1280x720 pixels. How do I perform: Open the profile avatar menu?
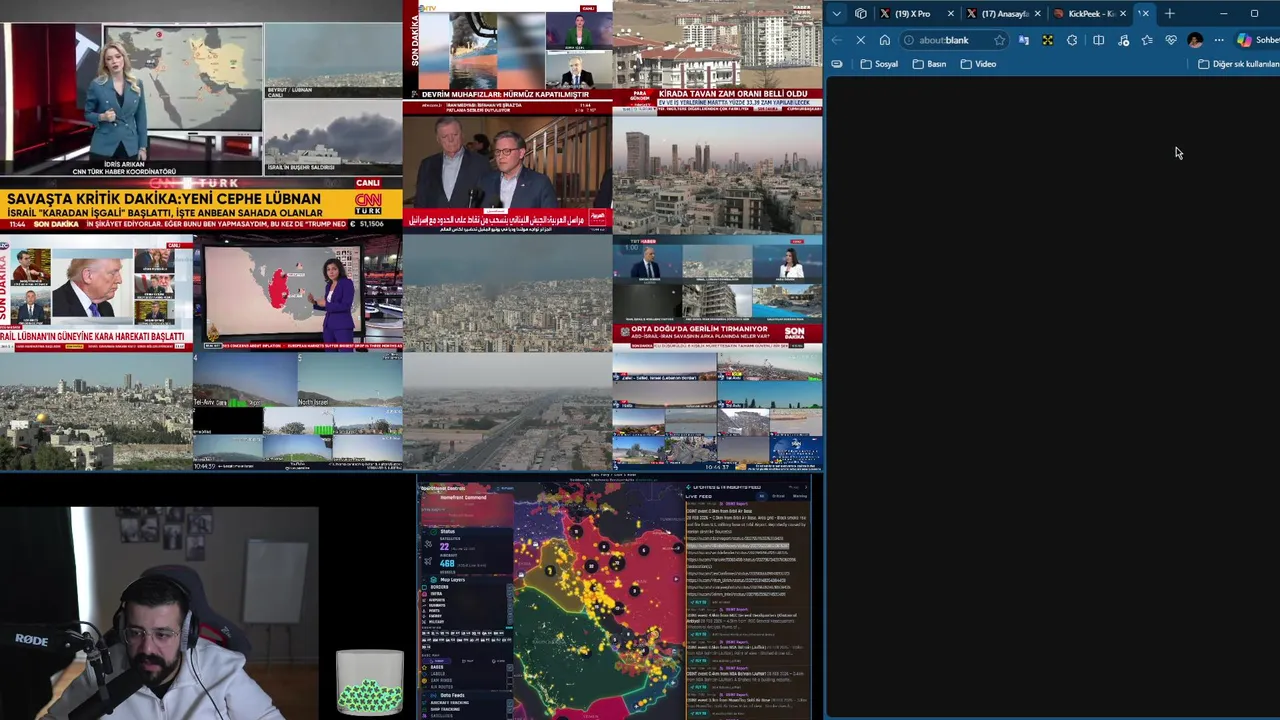(1195, 40)
